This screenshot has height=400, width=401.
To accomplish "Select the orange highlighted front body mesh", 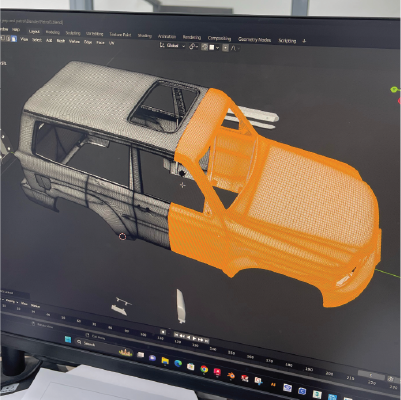I will (x=283, y=207).
